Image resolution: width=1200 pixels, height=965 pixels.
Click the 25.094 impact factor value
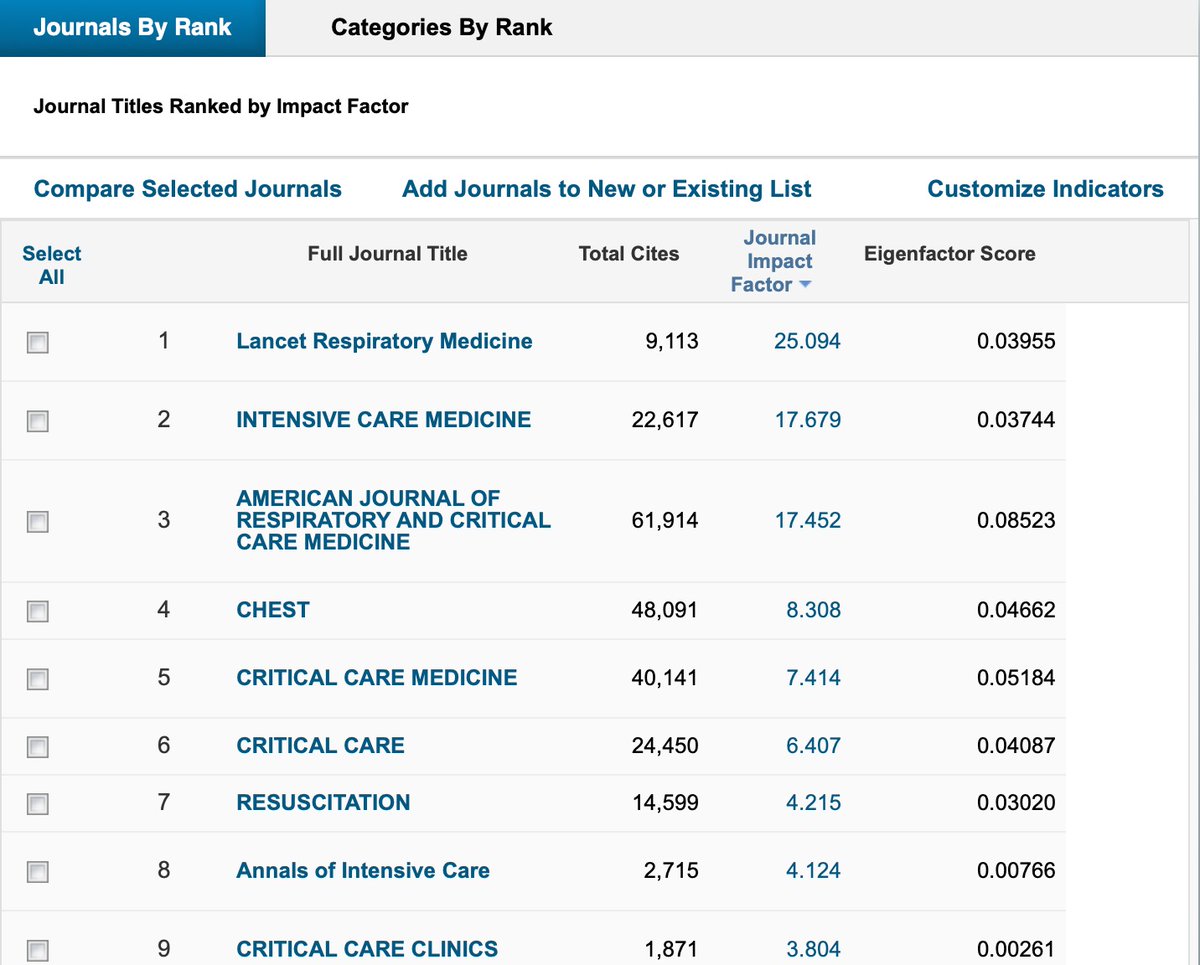pos(808,341)
